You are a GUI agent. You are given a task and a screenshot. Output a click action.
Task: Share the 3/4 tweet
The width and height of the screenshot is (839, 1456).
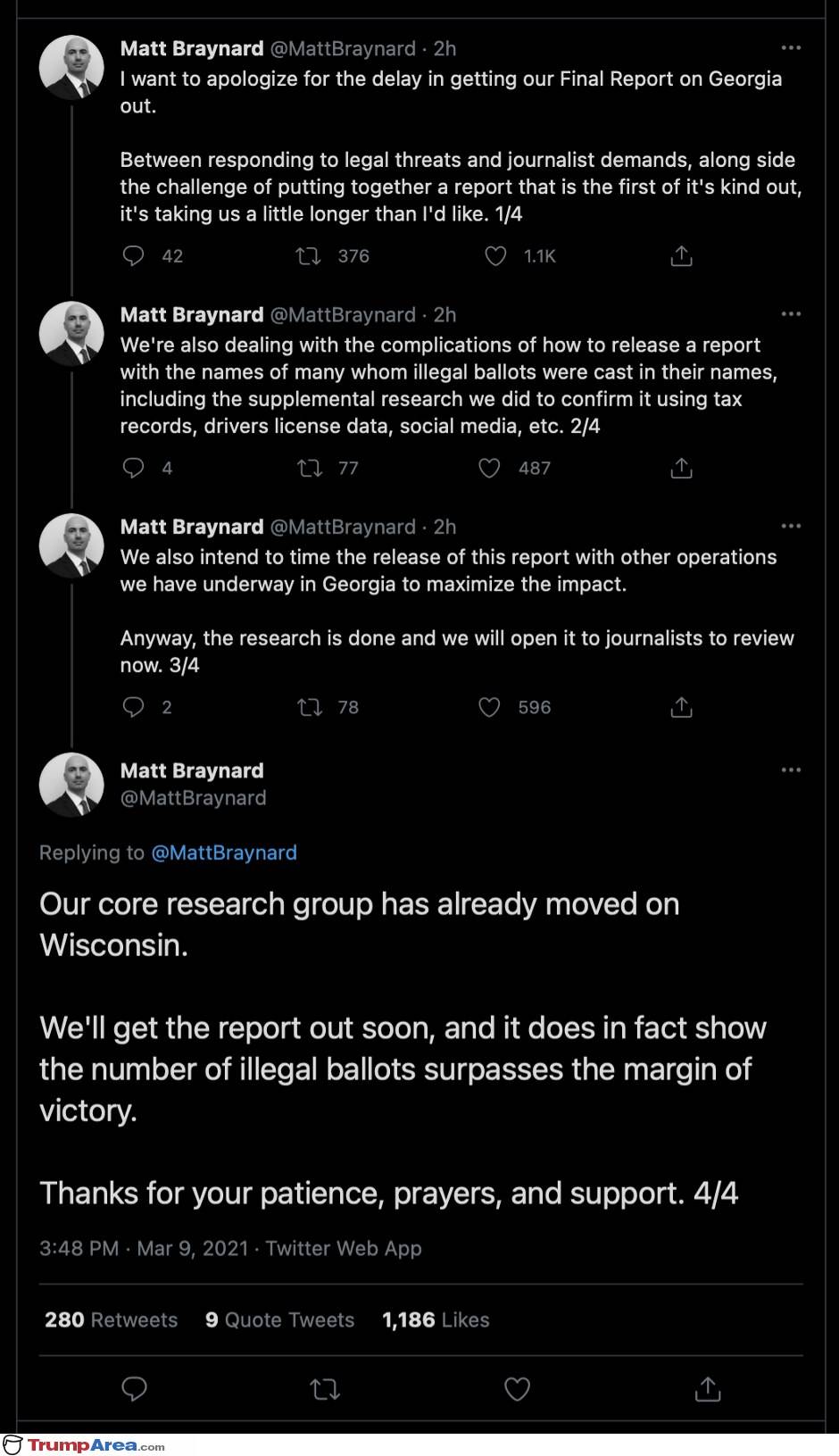681,707
